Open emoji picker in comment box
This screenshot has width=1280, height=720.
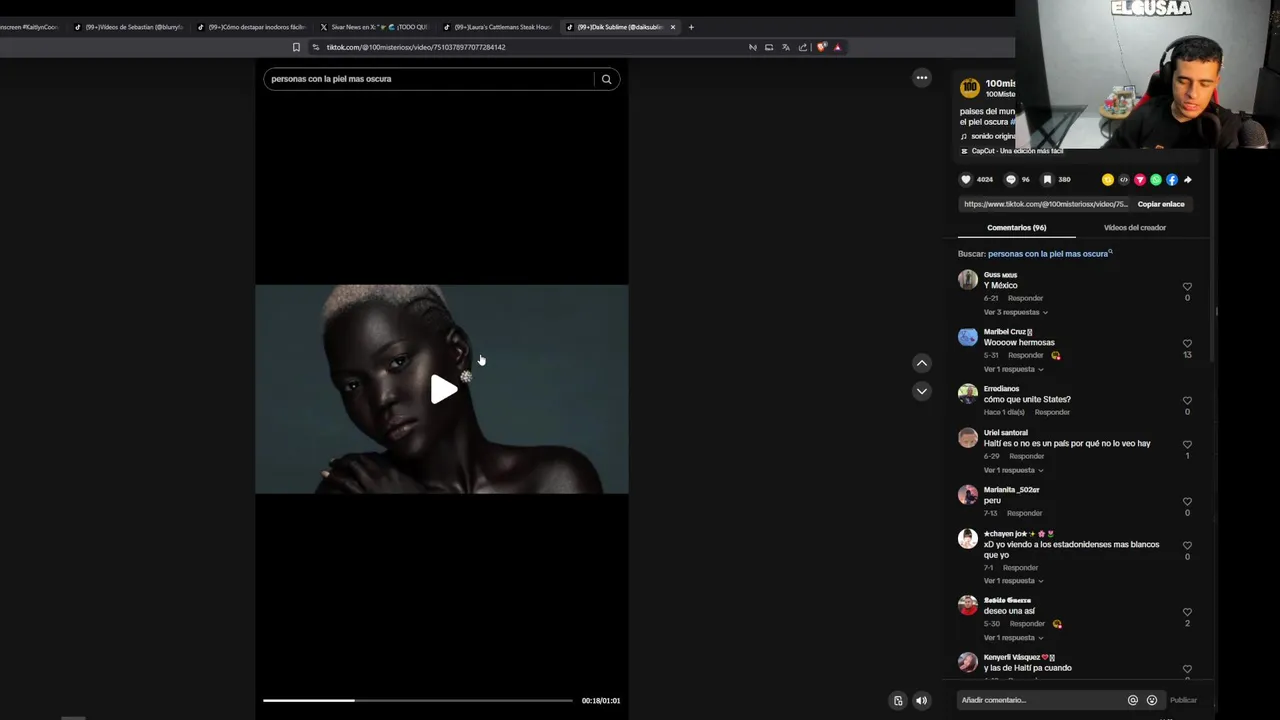pyautogui.click(x=1152, y=700)
